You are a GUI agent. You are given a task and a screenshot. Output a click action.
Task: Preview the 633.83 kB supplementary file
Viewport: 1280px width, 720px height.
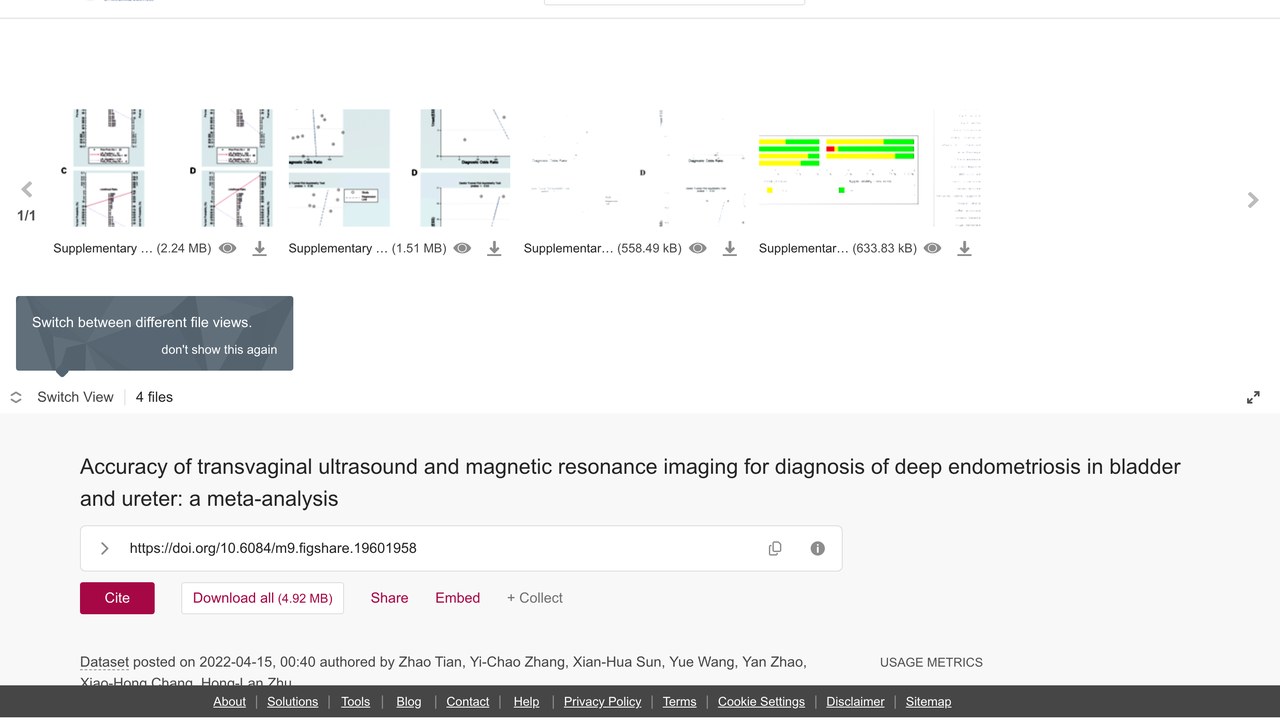tap(932, 248)
